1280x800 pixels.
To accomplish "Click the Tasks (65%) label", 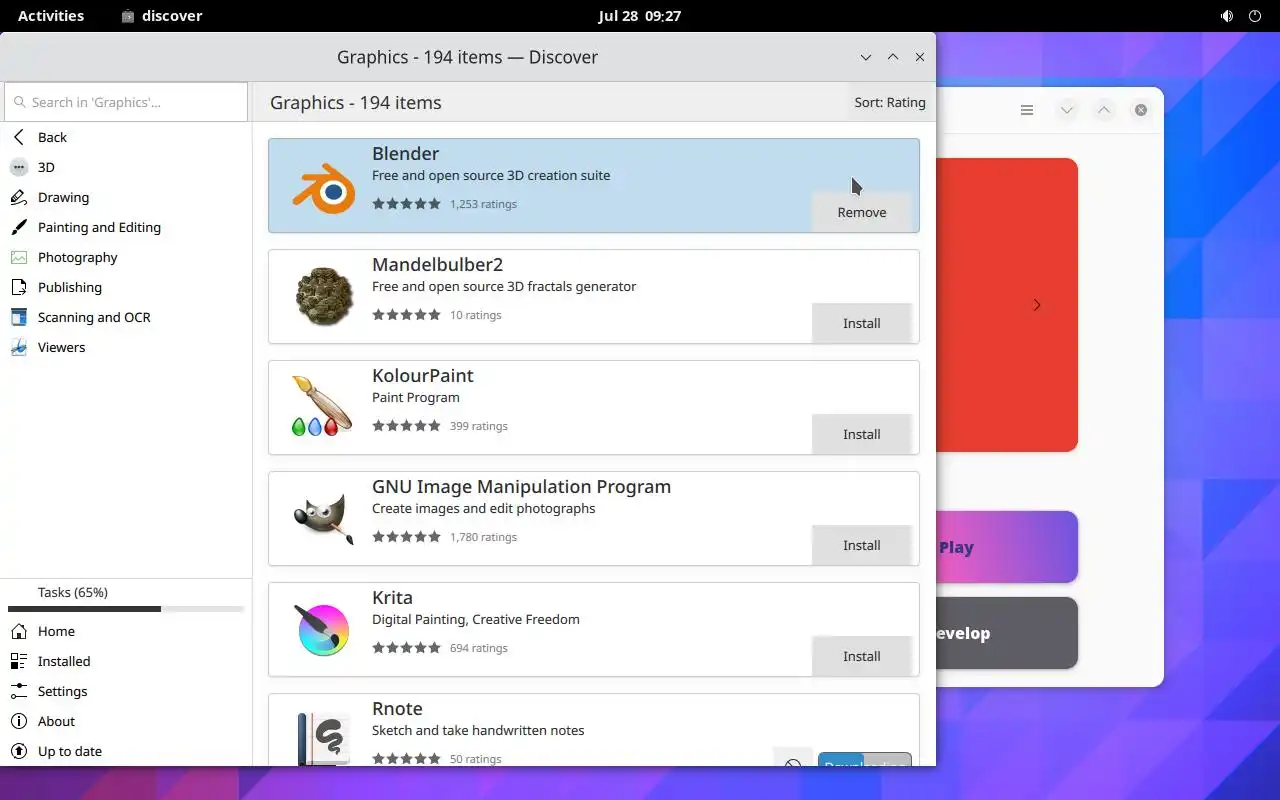I will point(73,592).
